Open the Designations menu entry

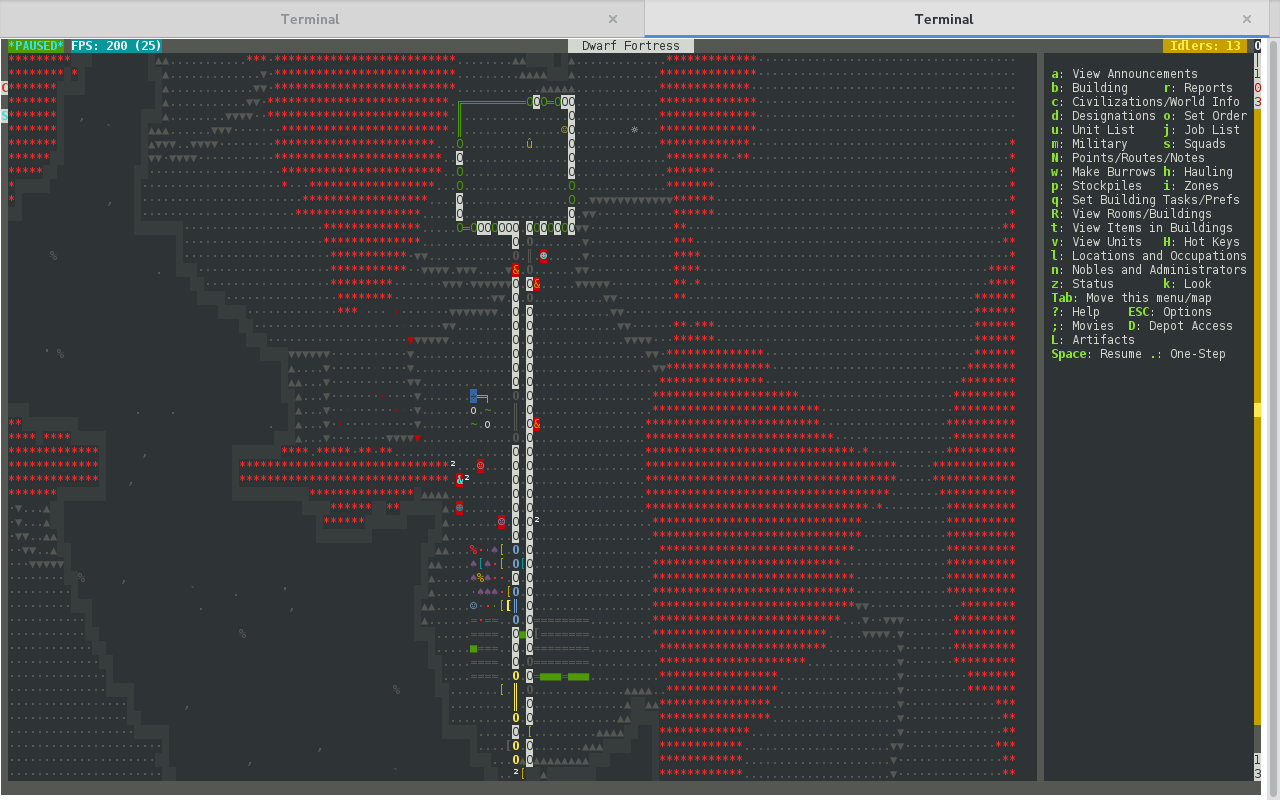pyautogui.click(x=1103, y=116)
